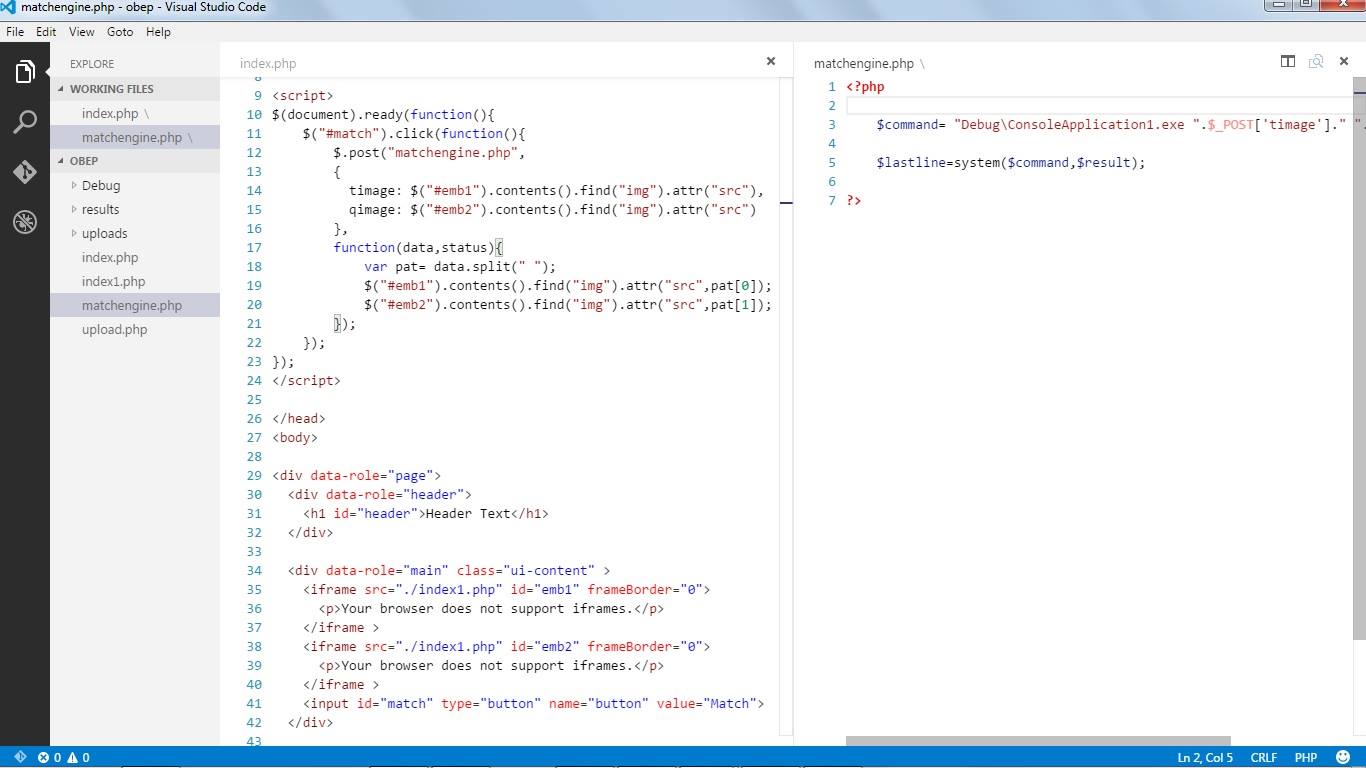Viewport: 1366px width, 768px height.
Task: Click the input id="match" line
Action: [533, 703]
